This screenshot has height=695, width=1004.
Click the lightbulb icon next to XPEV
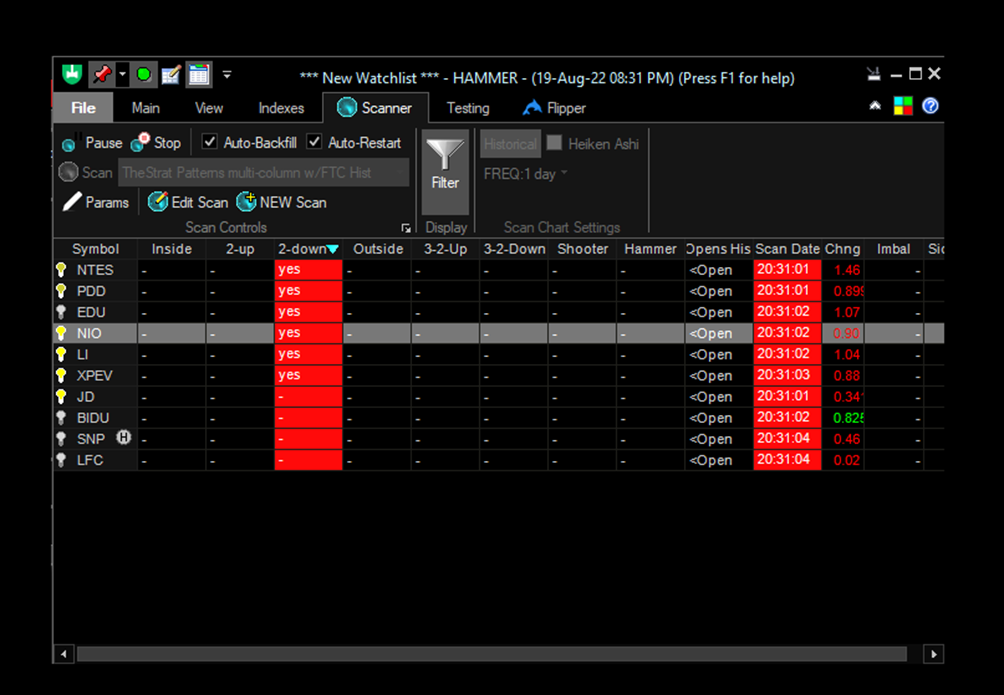61,375
